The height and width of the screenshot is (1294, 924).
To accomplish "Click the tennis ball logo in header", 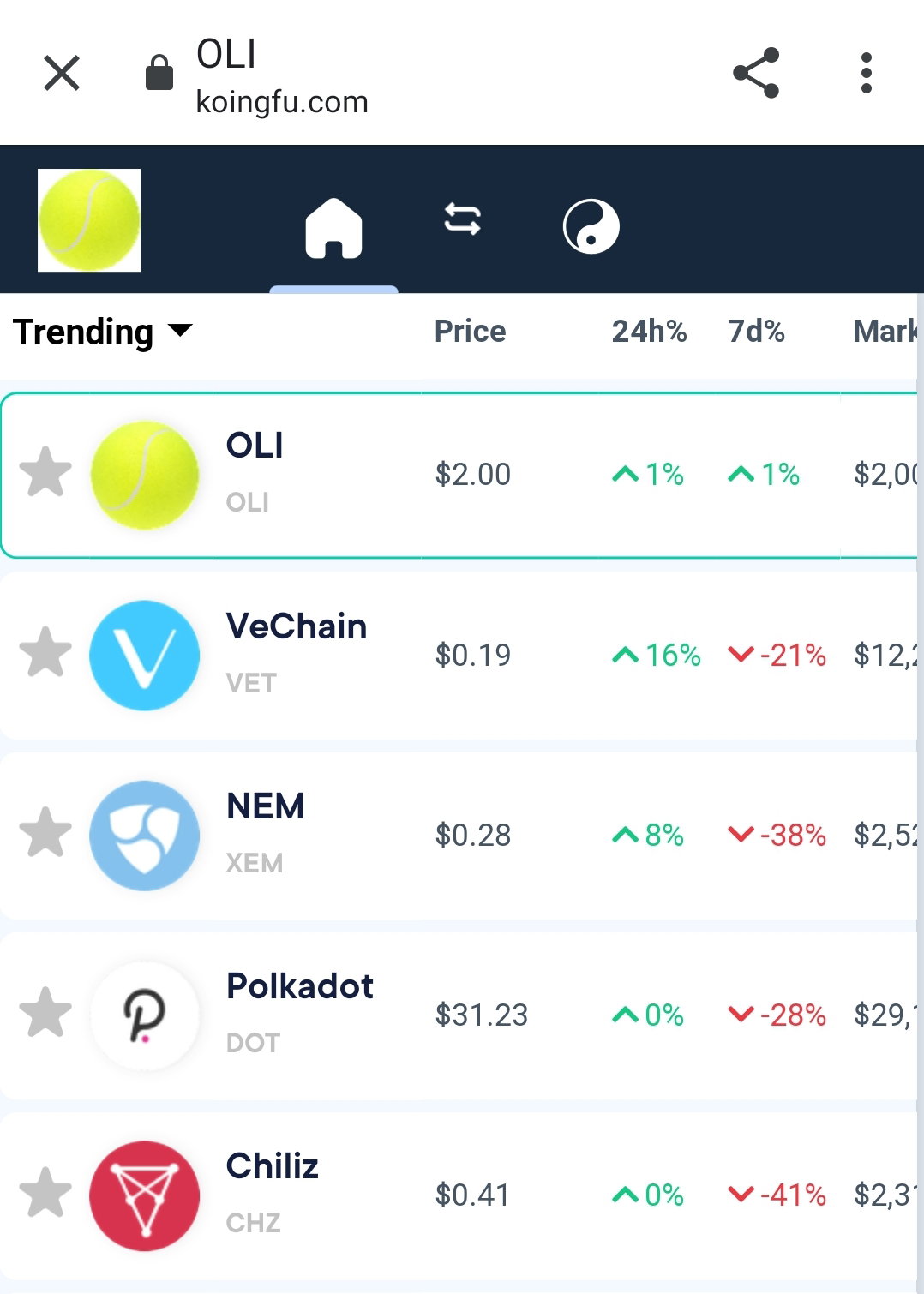I will tap(89, 220).
